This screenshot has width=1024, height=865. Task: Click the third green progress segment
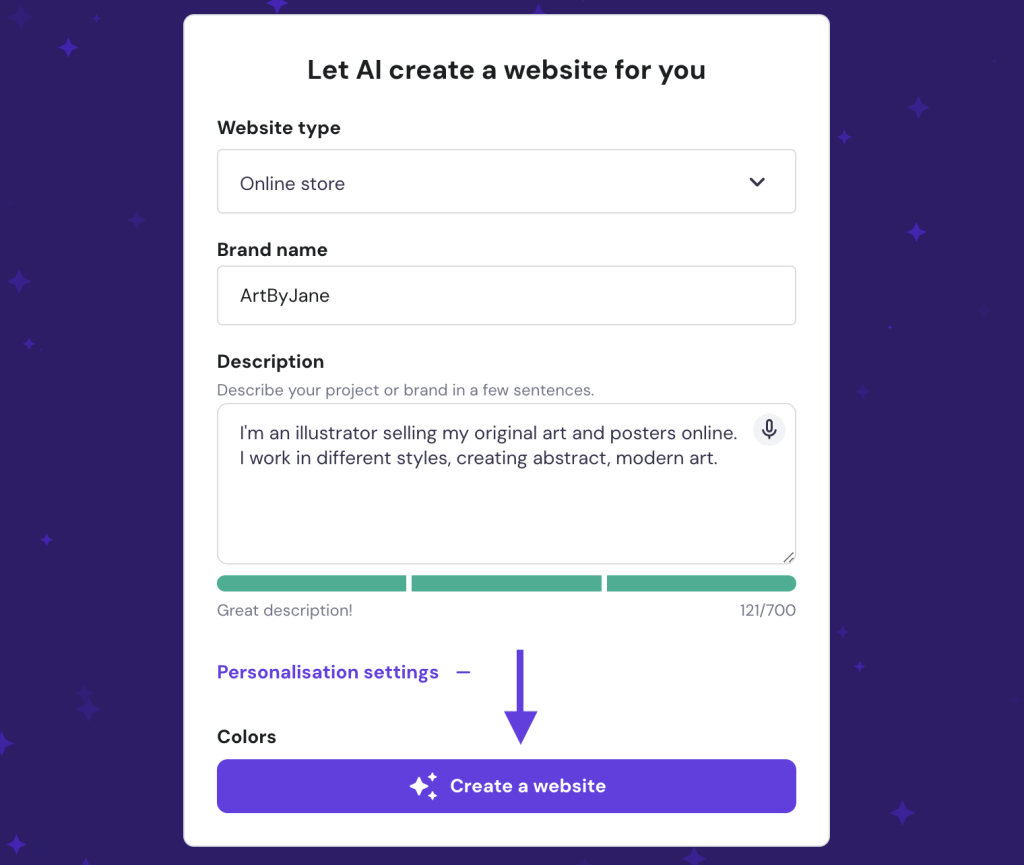pyautogui.click(x=701, y=583)
